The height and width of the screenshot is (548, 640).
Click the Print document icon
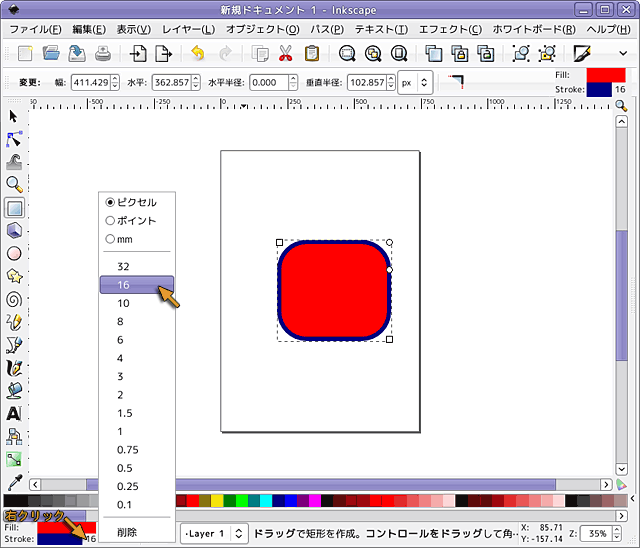[102, 54]
